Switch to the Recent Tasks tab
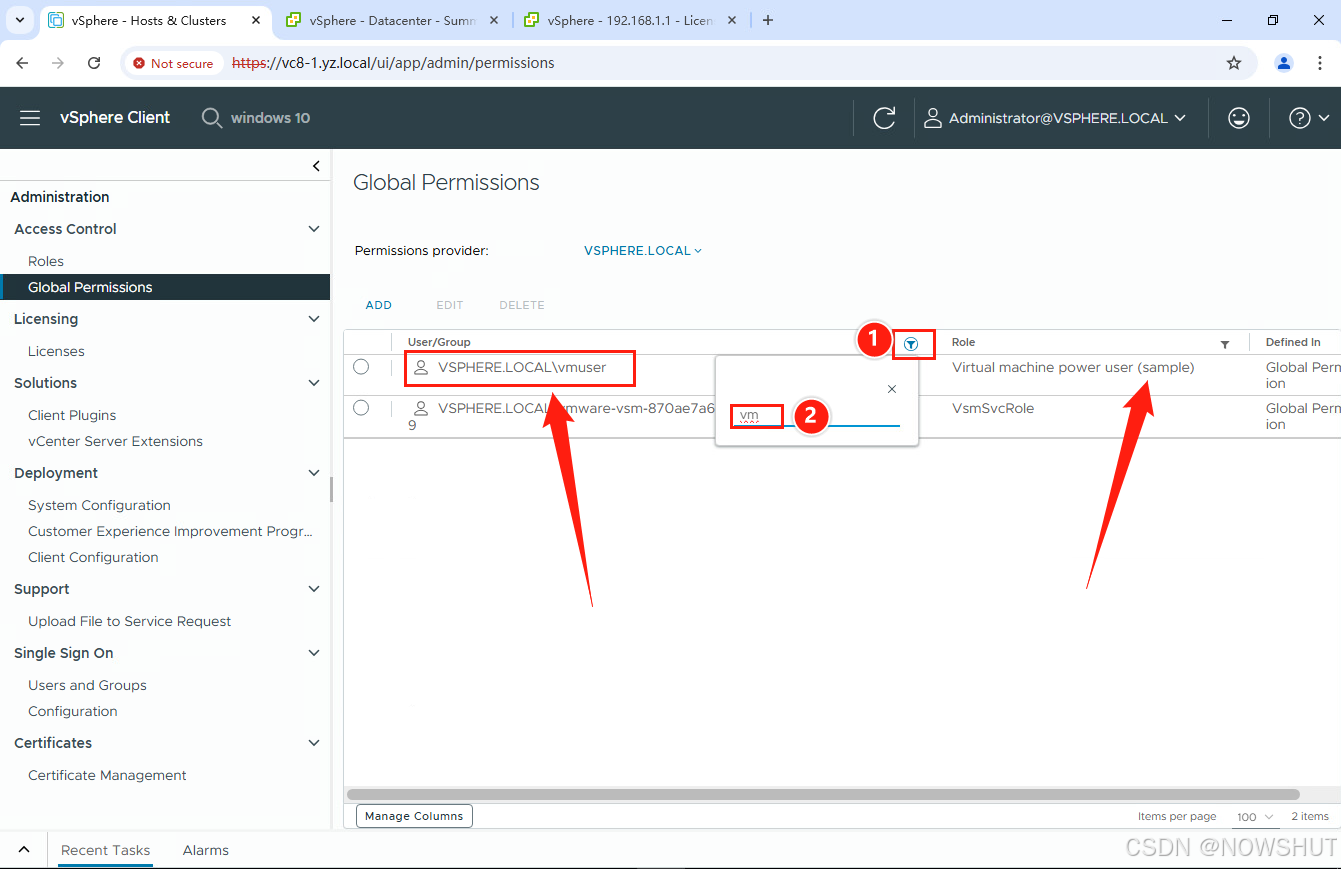 105,850
